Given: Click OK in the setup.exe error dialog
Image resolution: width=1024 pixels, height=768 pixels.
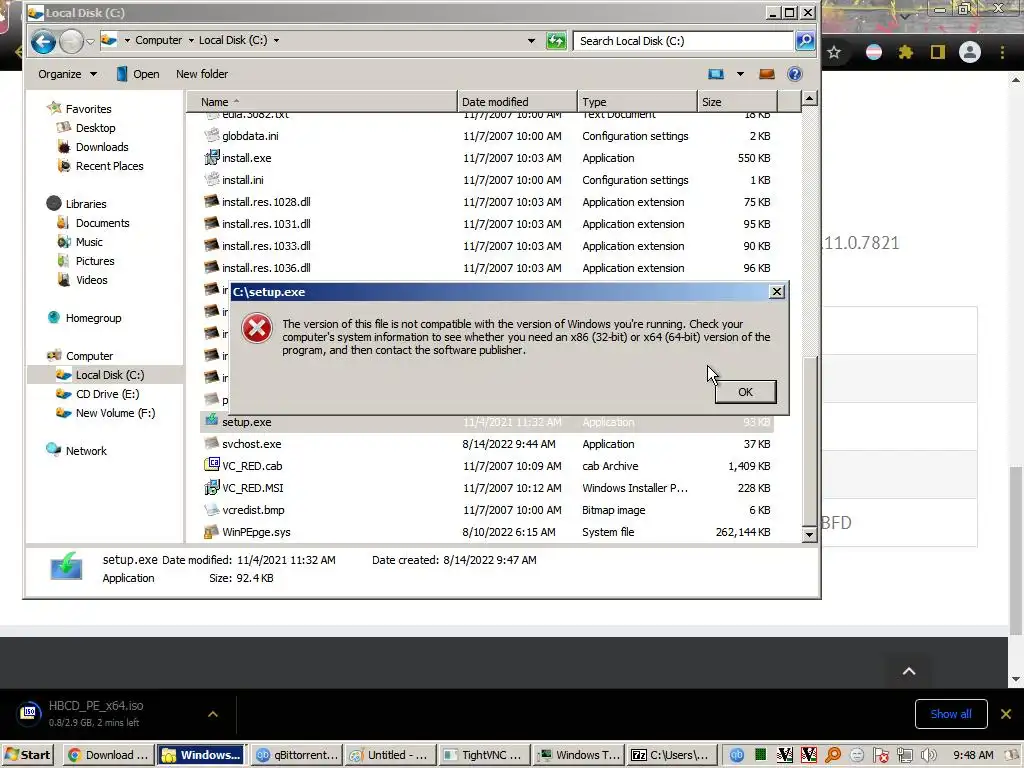Looking at the screenshot, I should click(745, 392).
